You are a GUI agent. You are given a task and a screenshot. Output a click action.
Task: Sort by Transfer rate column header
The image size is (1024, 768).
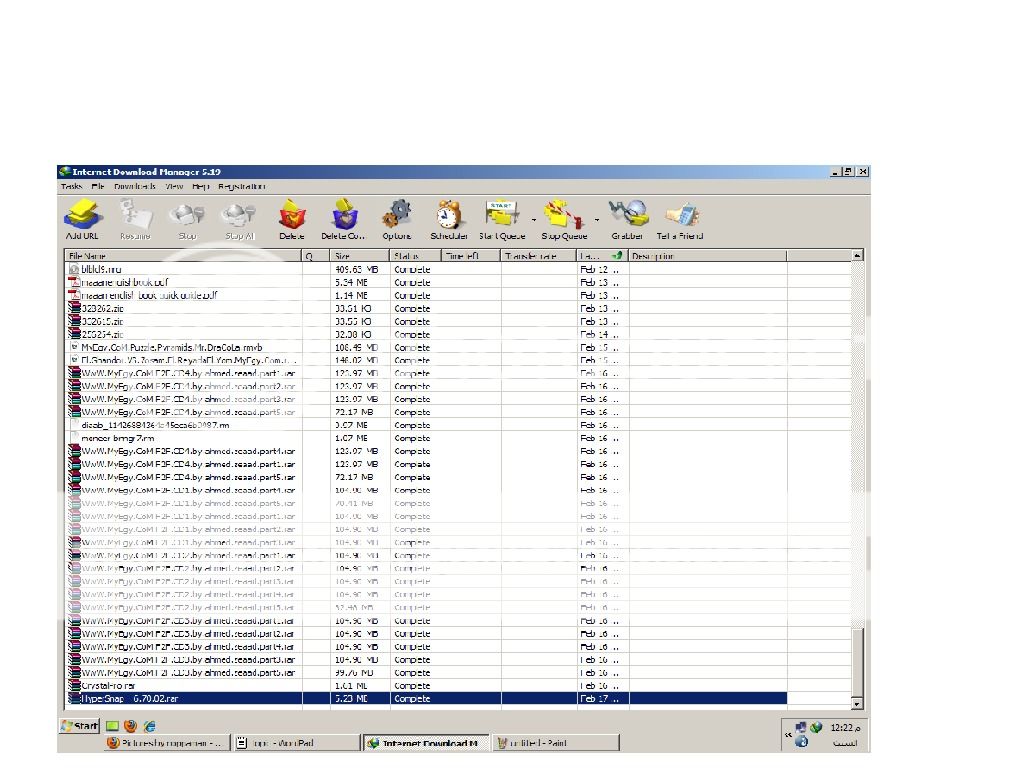539,256
